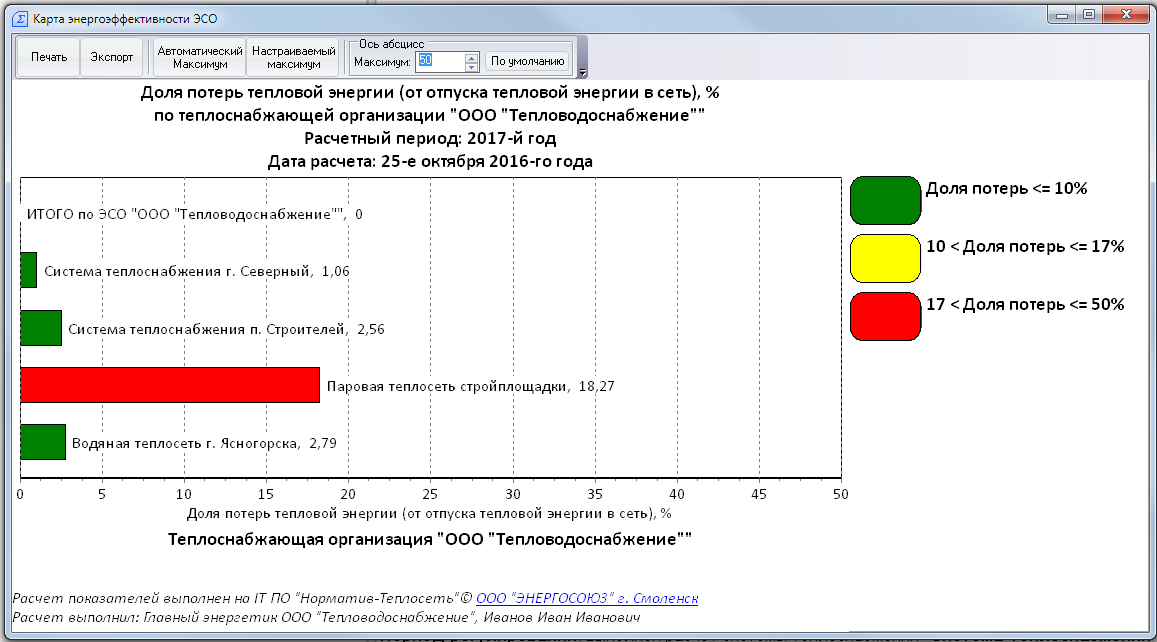Select the red Паровая теплосеть стройплощадки bar
Image resolution: width=1157 pixels, height=642 pixels.
point(169,385)
